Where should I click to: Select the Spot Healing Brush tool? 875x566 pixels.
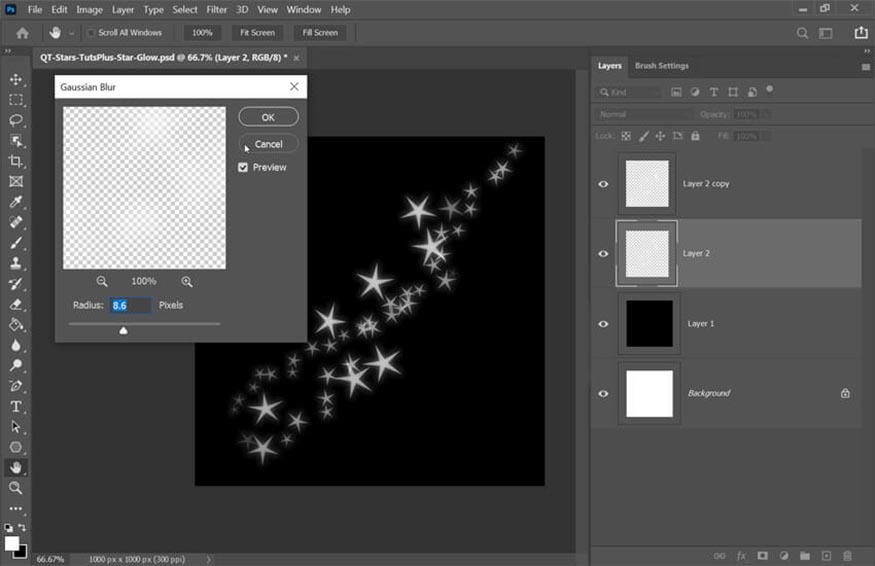16,222
